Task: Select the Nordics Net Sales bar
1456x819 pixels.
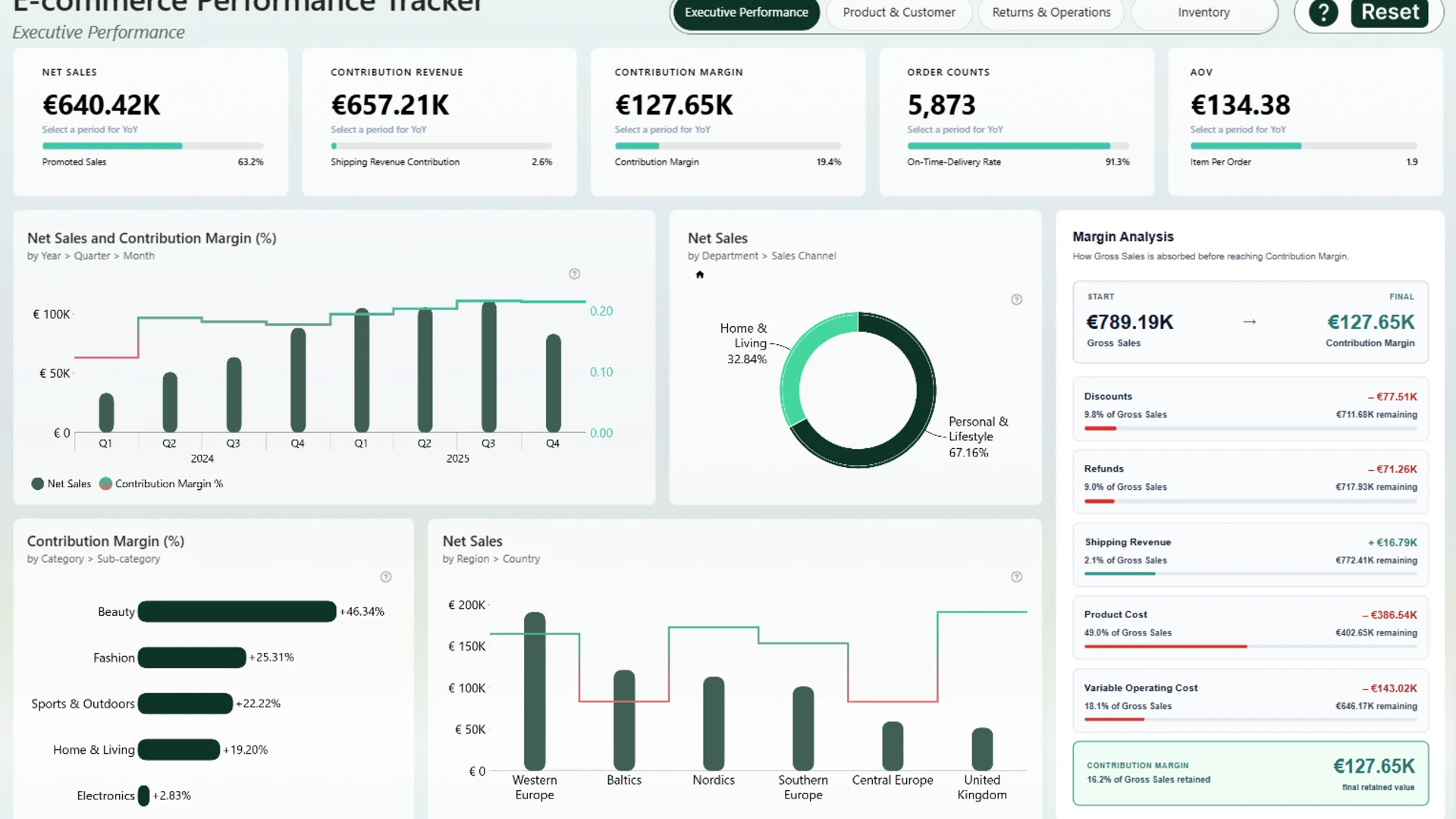Action: pos(714,724)
